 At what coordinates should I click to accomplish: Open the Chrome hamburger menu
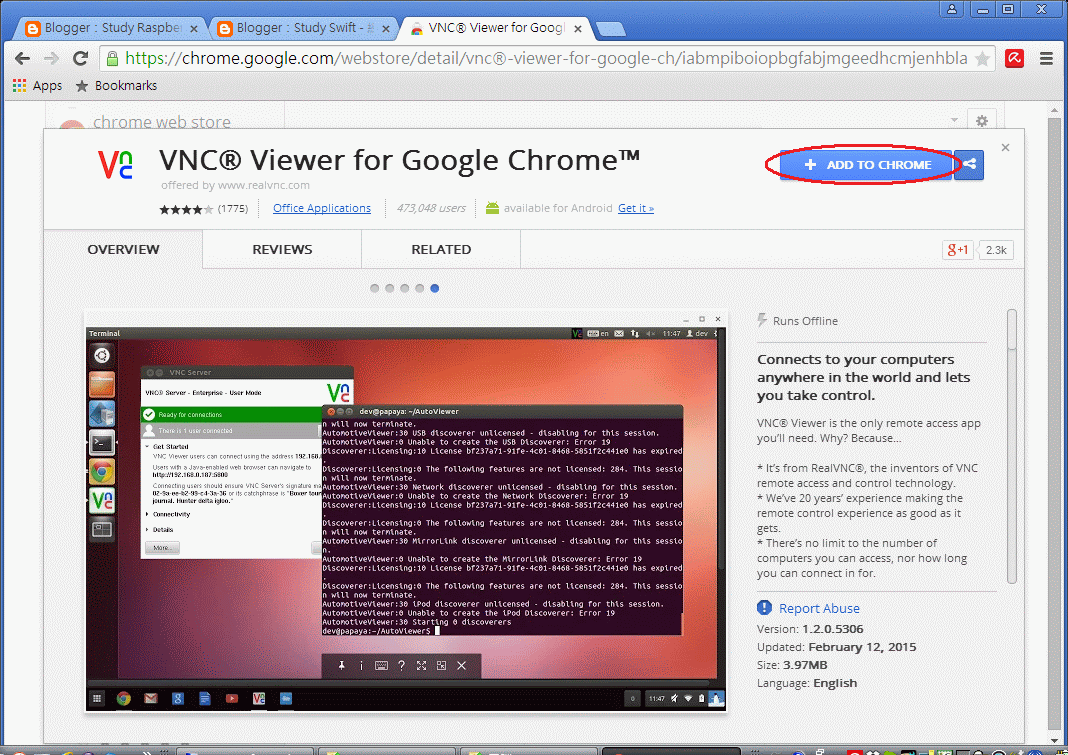1046,59
